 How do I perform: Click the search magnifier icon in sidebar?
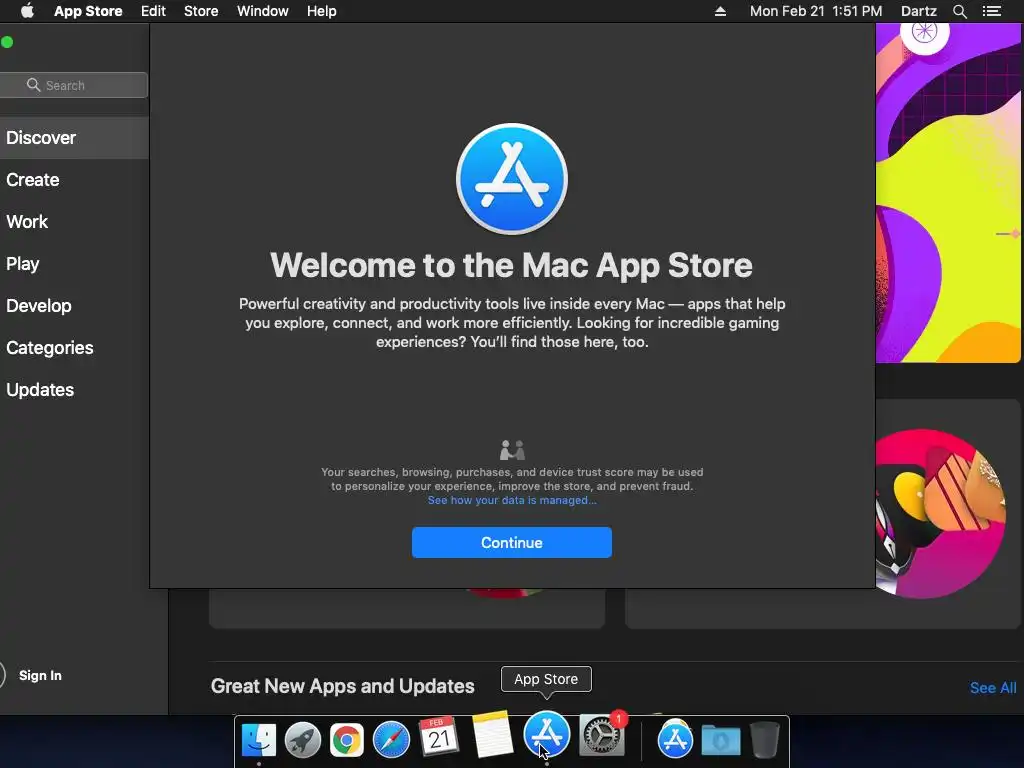coord(33,85)
